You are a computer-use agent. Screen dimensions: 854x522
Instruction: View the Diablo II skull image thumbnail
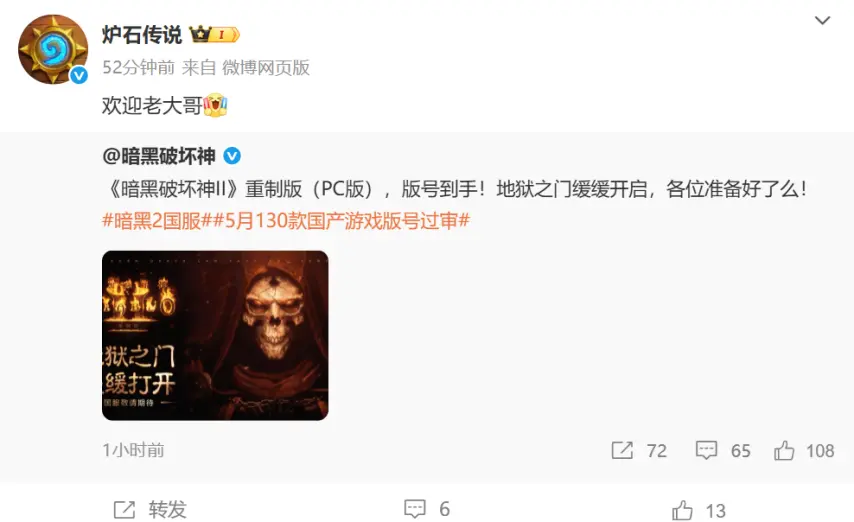(215, 335)
